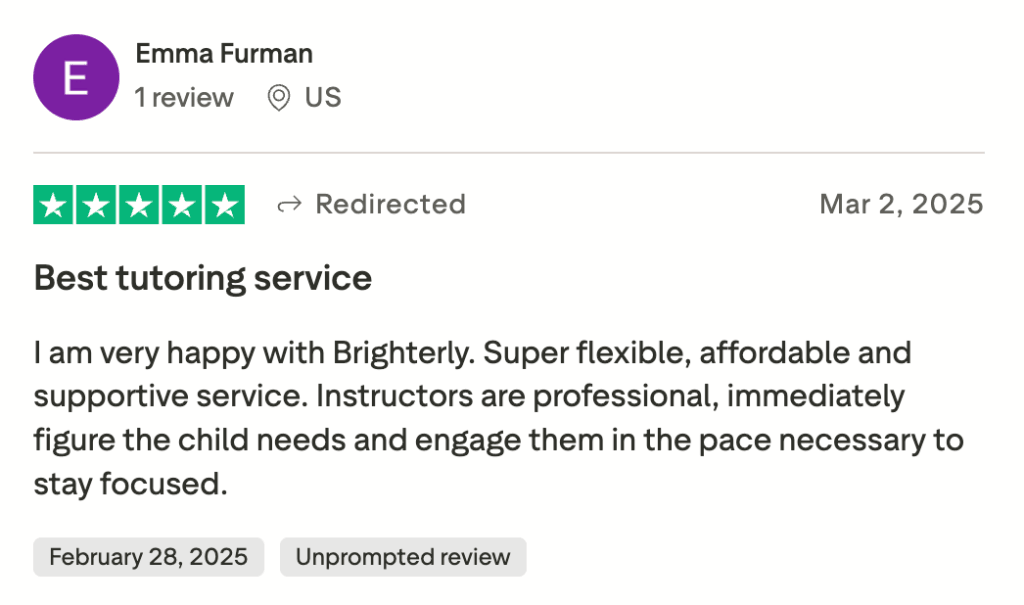Click the "Redirected" label
Image resolution: width=1024 pixels, height=605 pixels.
pos(390,205)
